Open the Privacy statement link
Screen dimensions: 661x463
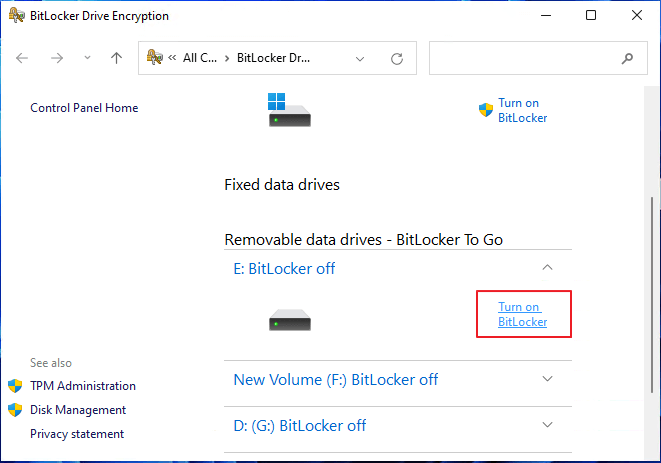(77, 434)
